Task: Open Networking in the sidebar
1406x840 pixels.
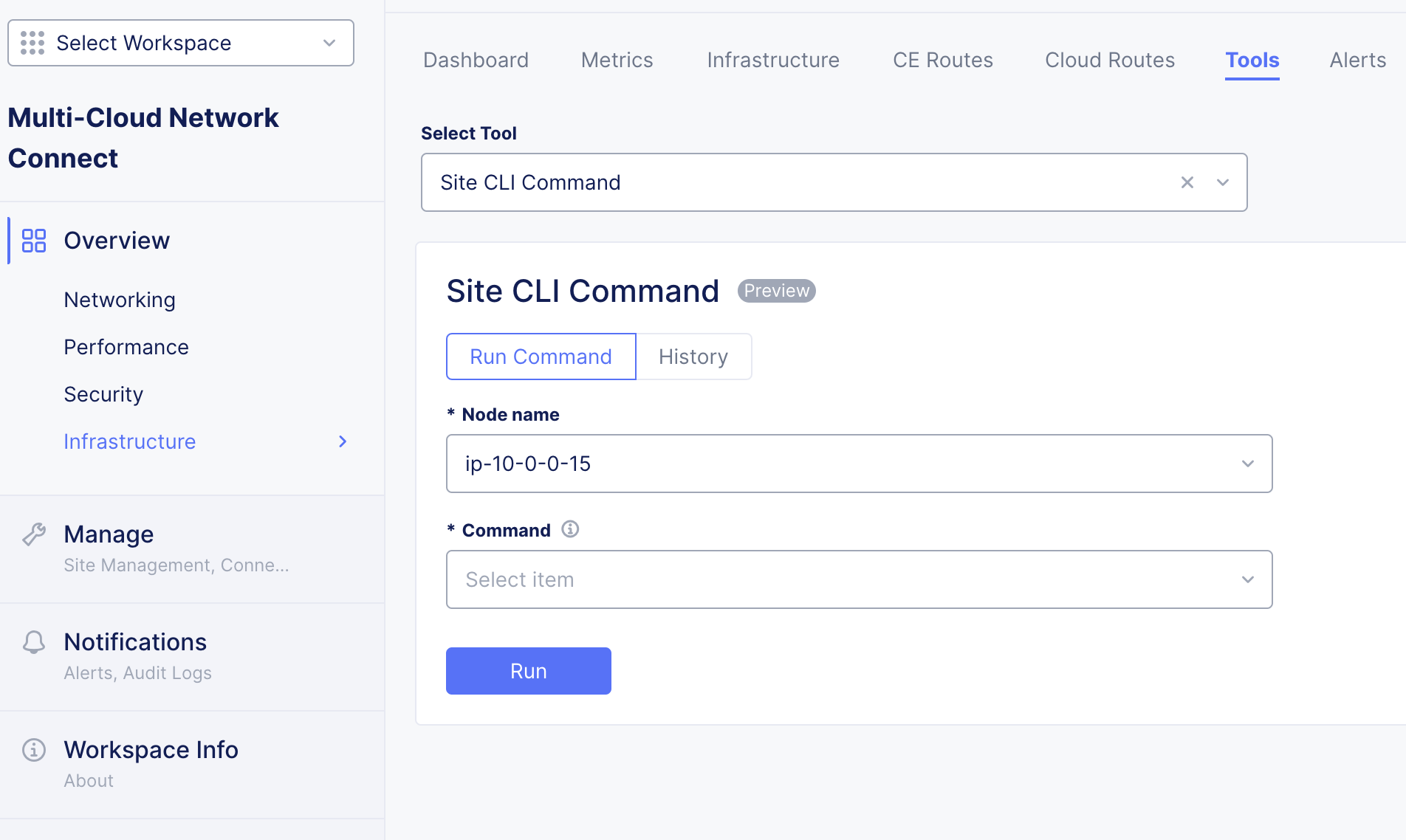Action: [x=120, y=300]
